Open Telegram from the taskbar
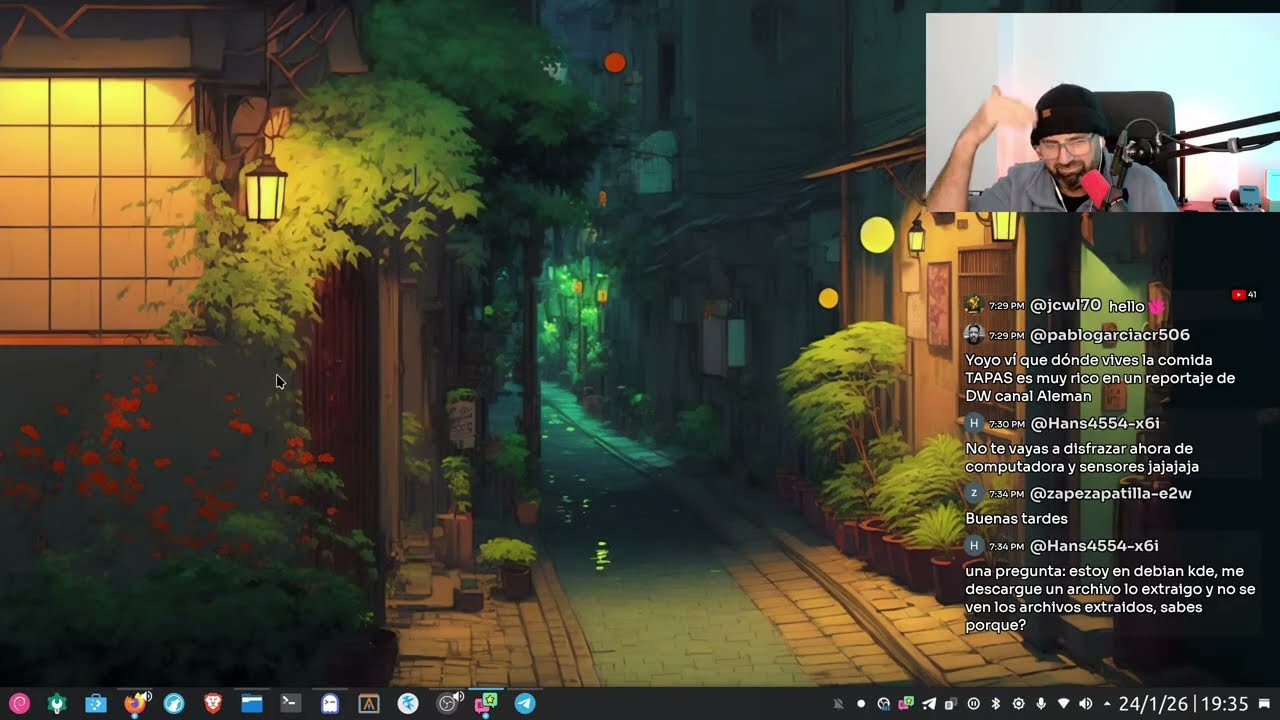 pos(525,704)
